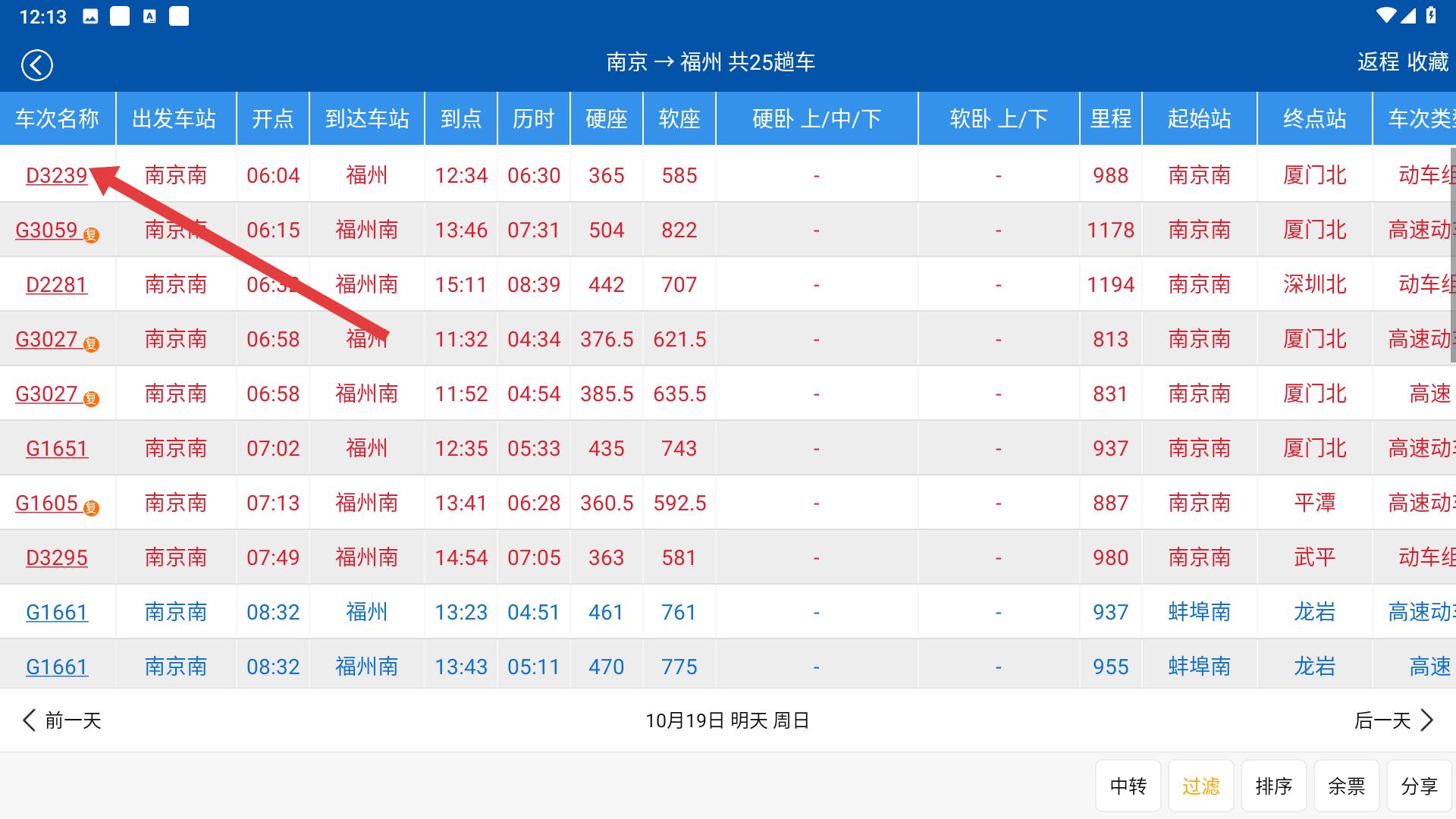Tap the 分享 share button
Image resolution: width=1456 pixels, height=819 pixels.
click(x=1420, y=786)
